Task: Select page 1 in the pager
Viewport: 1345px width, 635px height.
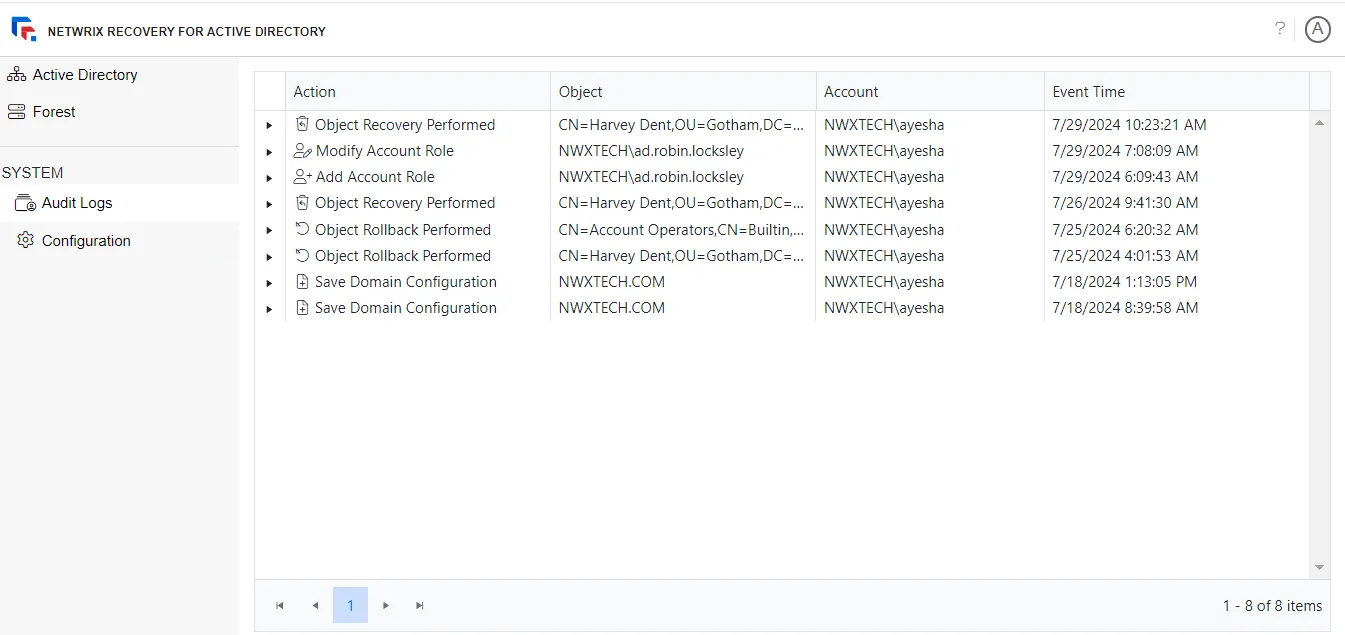Action: pyautogui.click(x=350, y=605)
